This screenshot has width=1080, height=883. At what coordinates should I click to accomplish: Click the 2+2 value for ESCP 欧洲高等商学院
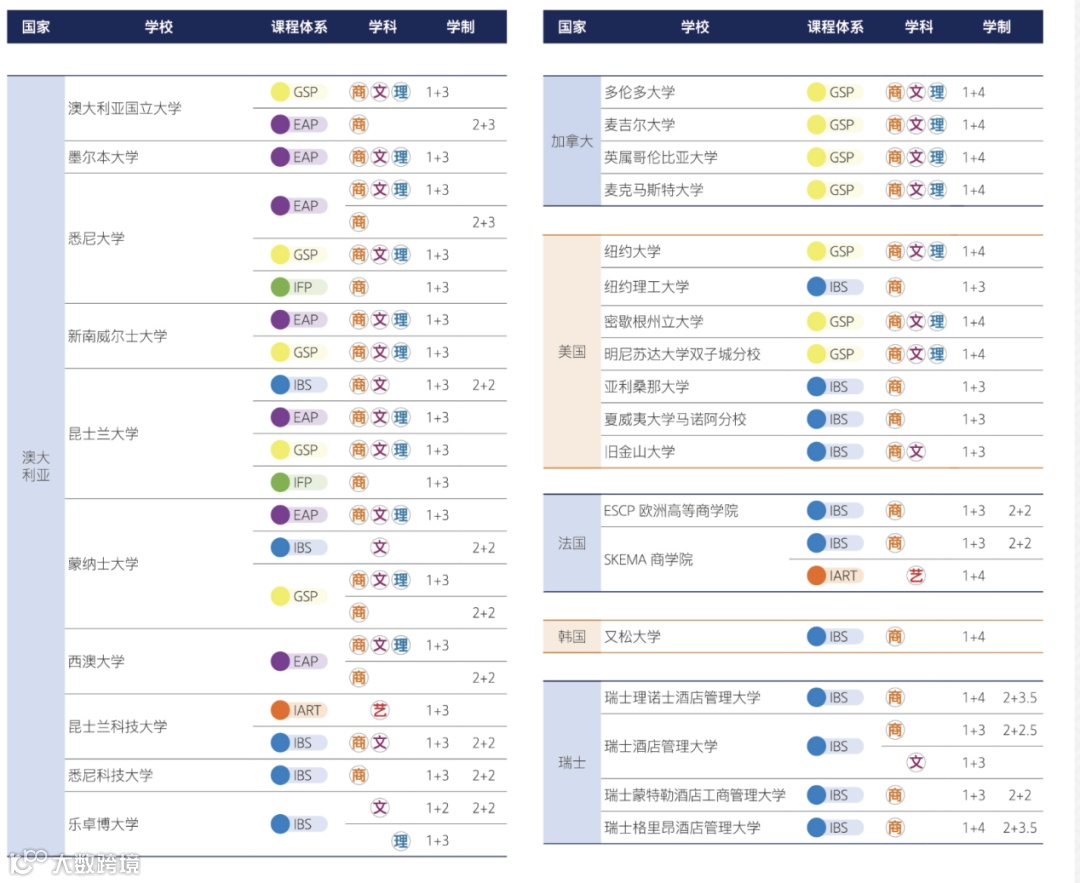point(1019,510)
